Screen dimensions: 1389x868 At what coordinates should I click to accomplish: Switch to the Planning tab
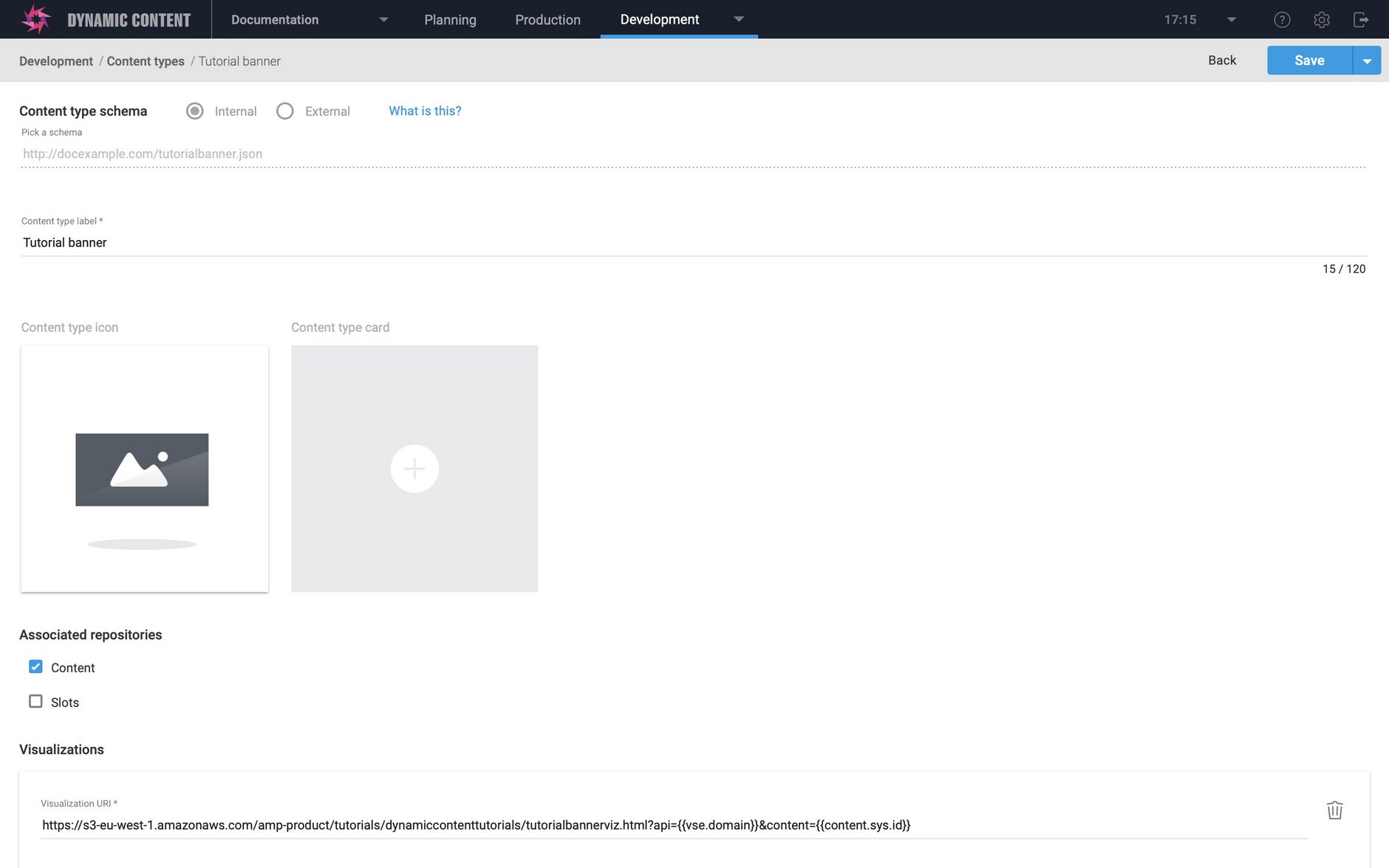pos(450,20)
